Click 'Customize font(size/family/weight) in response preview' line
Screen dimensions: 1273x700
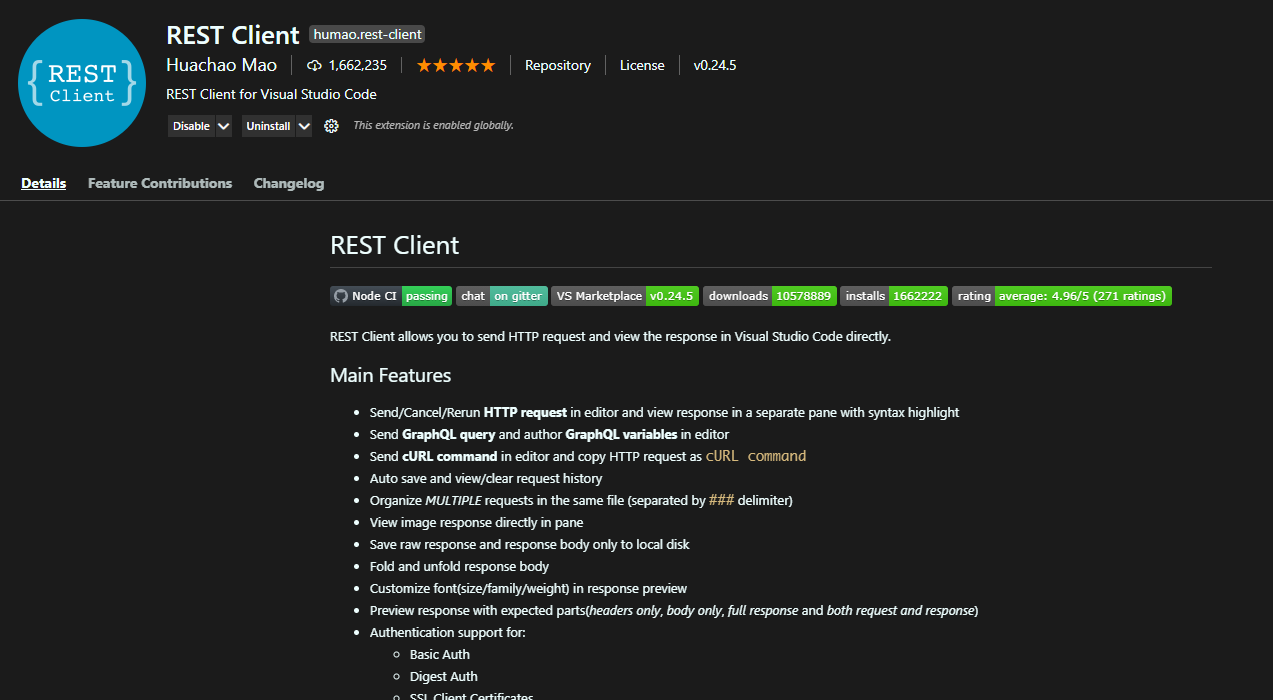point(528,588)
